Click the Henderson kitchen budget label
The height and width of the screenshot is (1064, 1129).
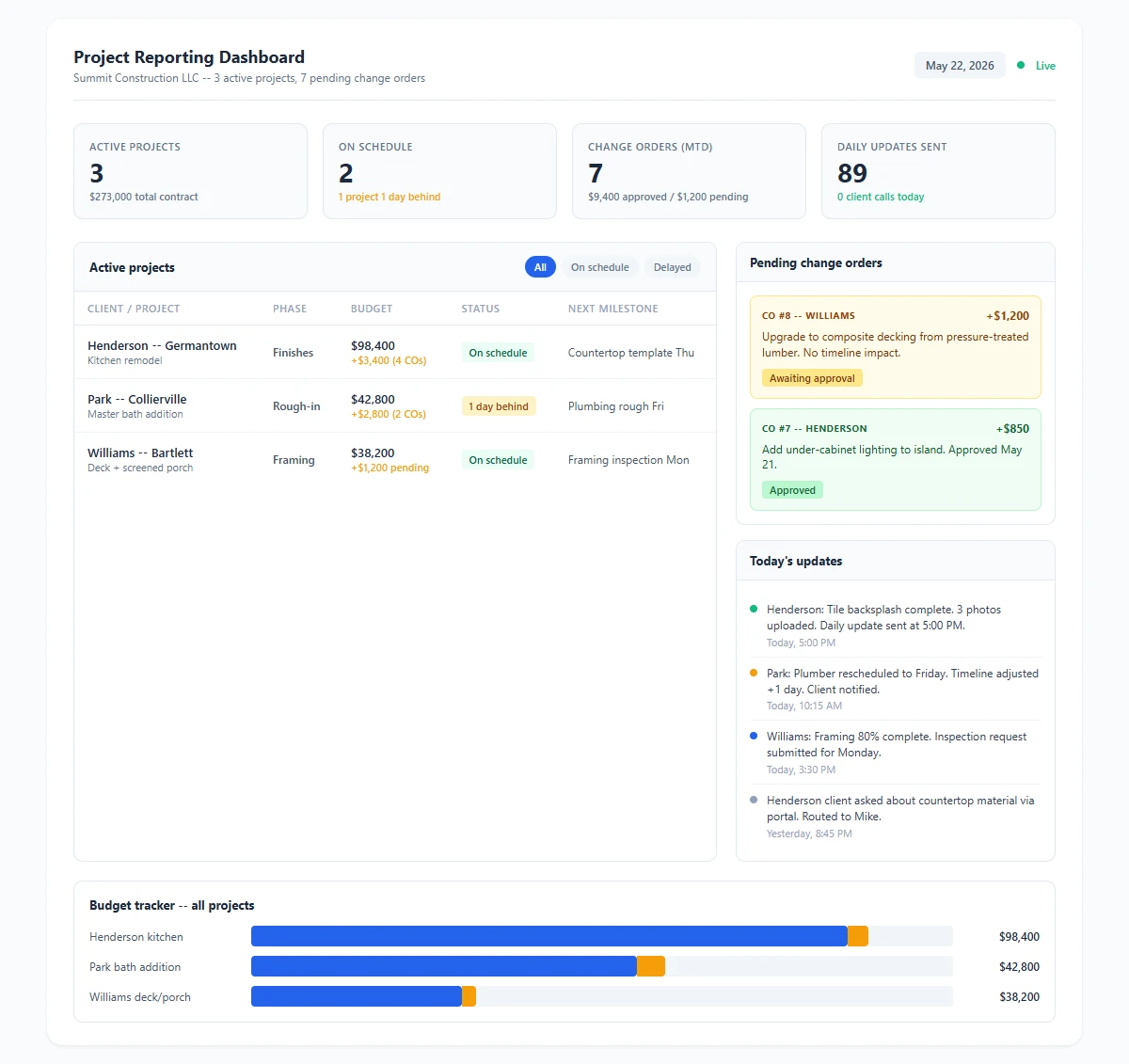136,937
